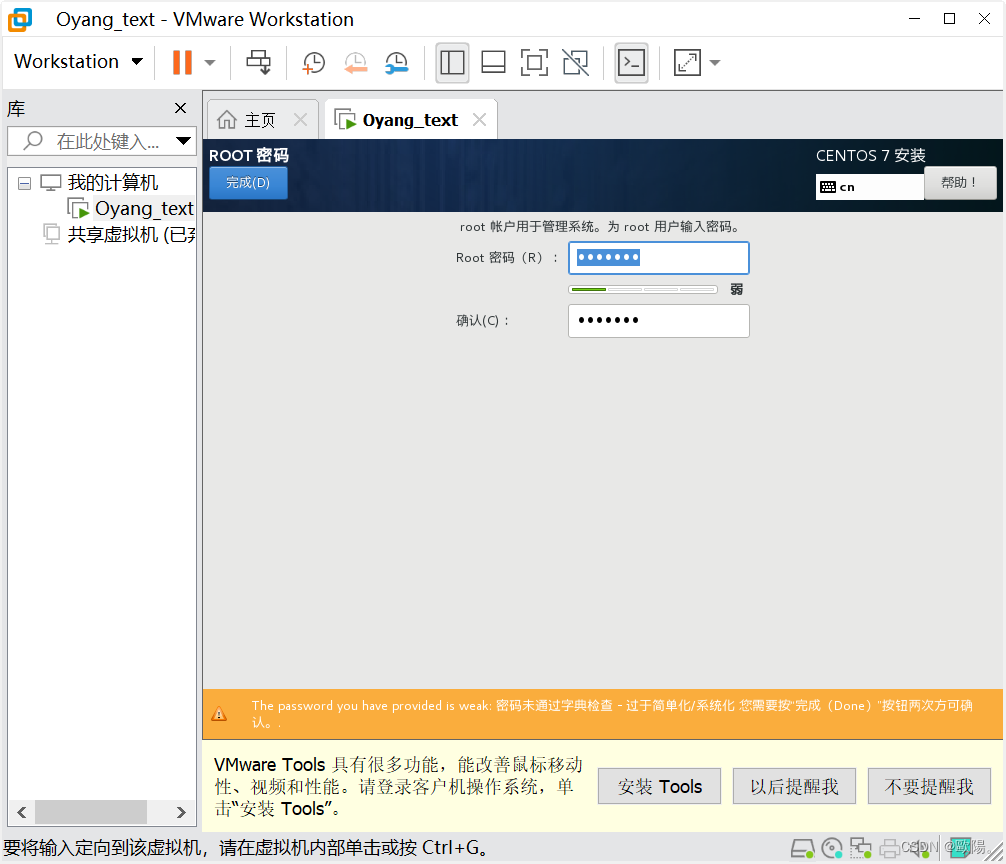Open stretch display options dropdown

point(715,63)
